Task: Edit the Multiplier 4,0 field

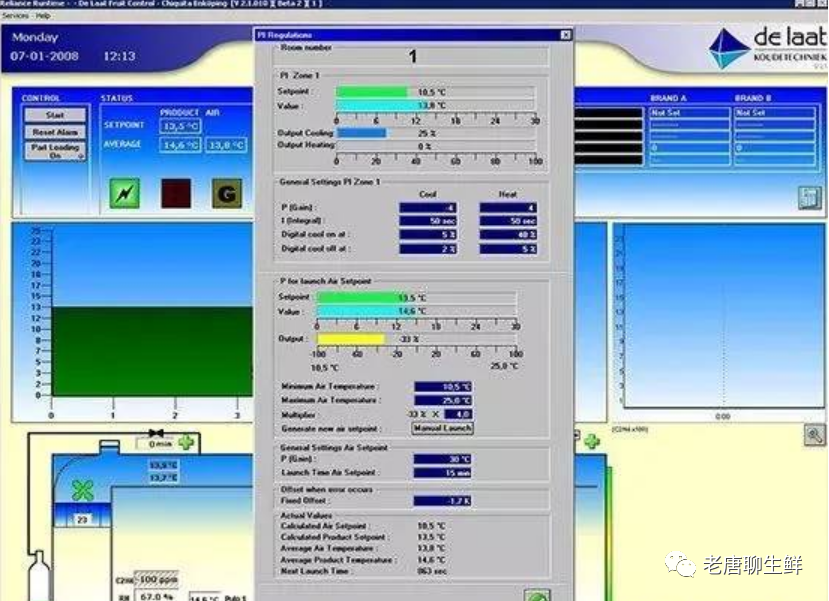Action: coord(458,414)
